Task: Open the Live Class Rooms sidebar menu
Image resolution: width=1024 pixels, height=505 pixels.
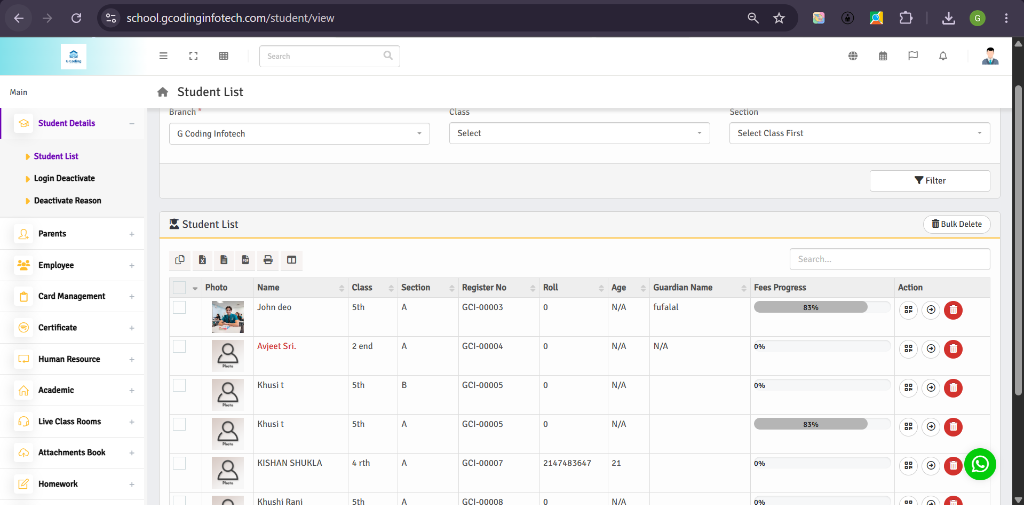Action: (72, 421)
